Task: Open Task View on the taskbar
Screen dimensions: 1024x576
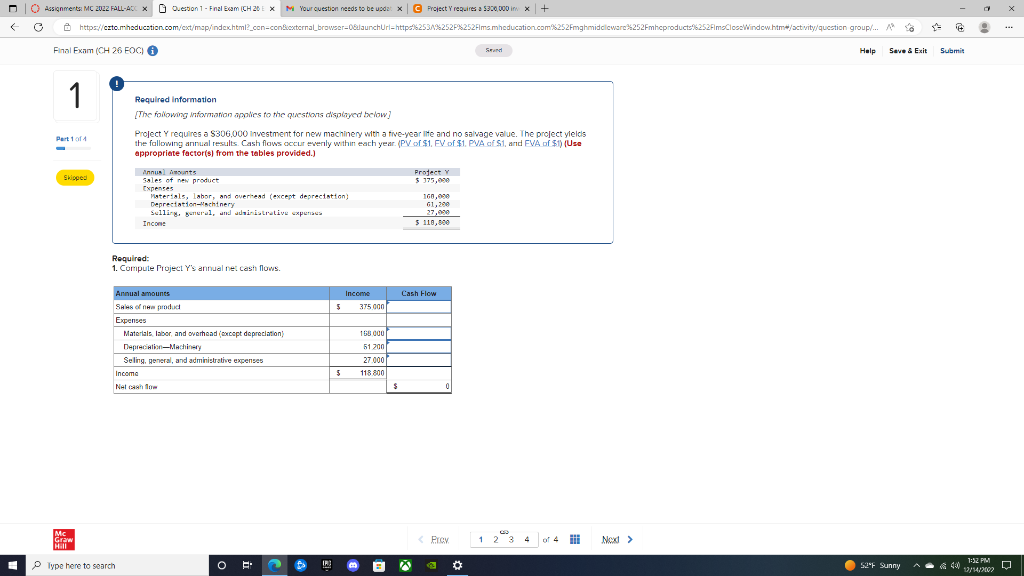Action: tap(247, 565)
